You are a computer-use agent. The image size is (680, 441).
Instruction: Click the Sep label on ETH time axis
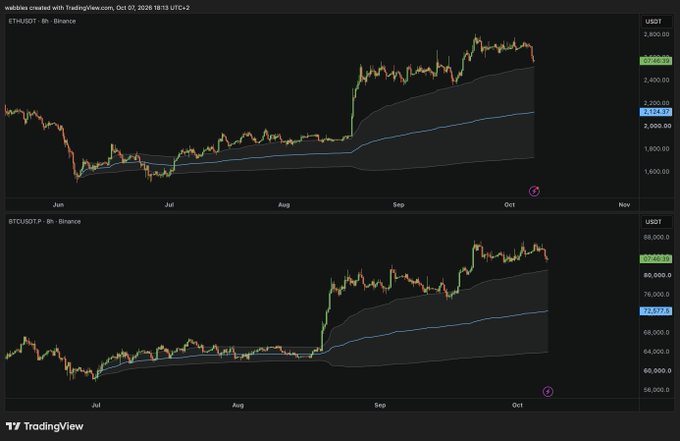pyautogui.click(x=398, y=205)
